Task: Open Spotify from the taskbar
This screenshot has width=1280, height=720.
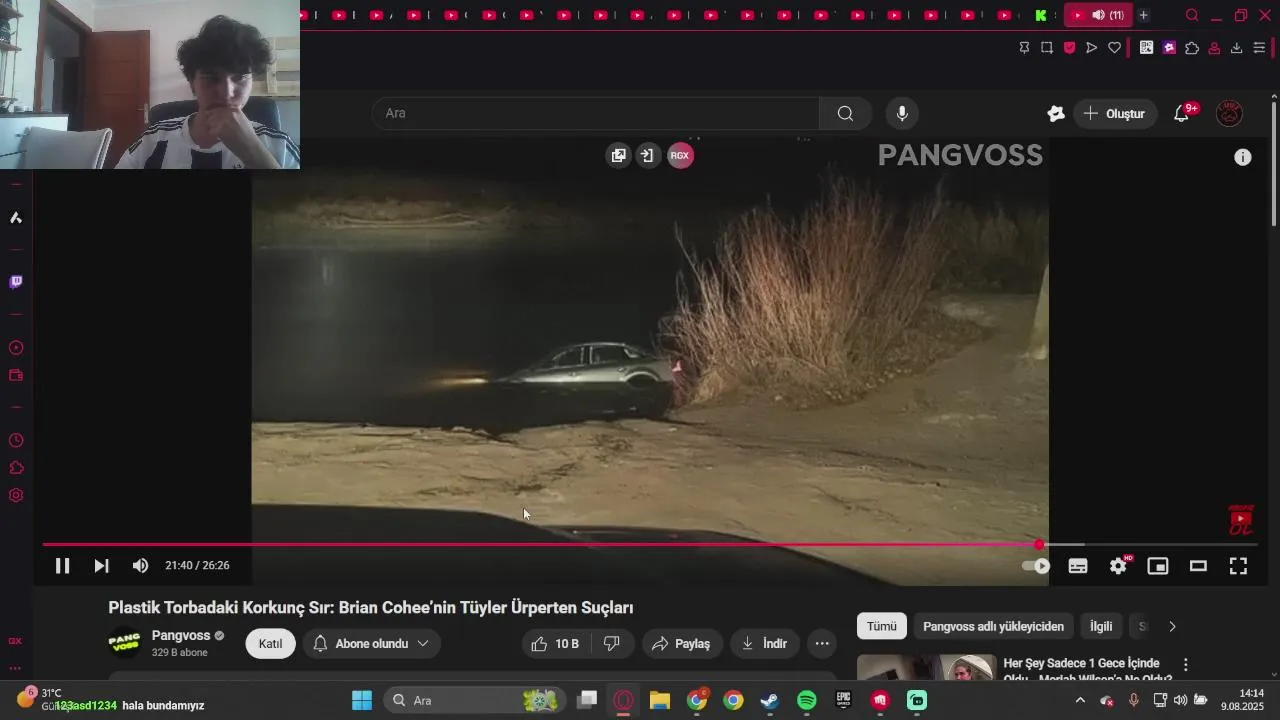Action: (807, 700)
